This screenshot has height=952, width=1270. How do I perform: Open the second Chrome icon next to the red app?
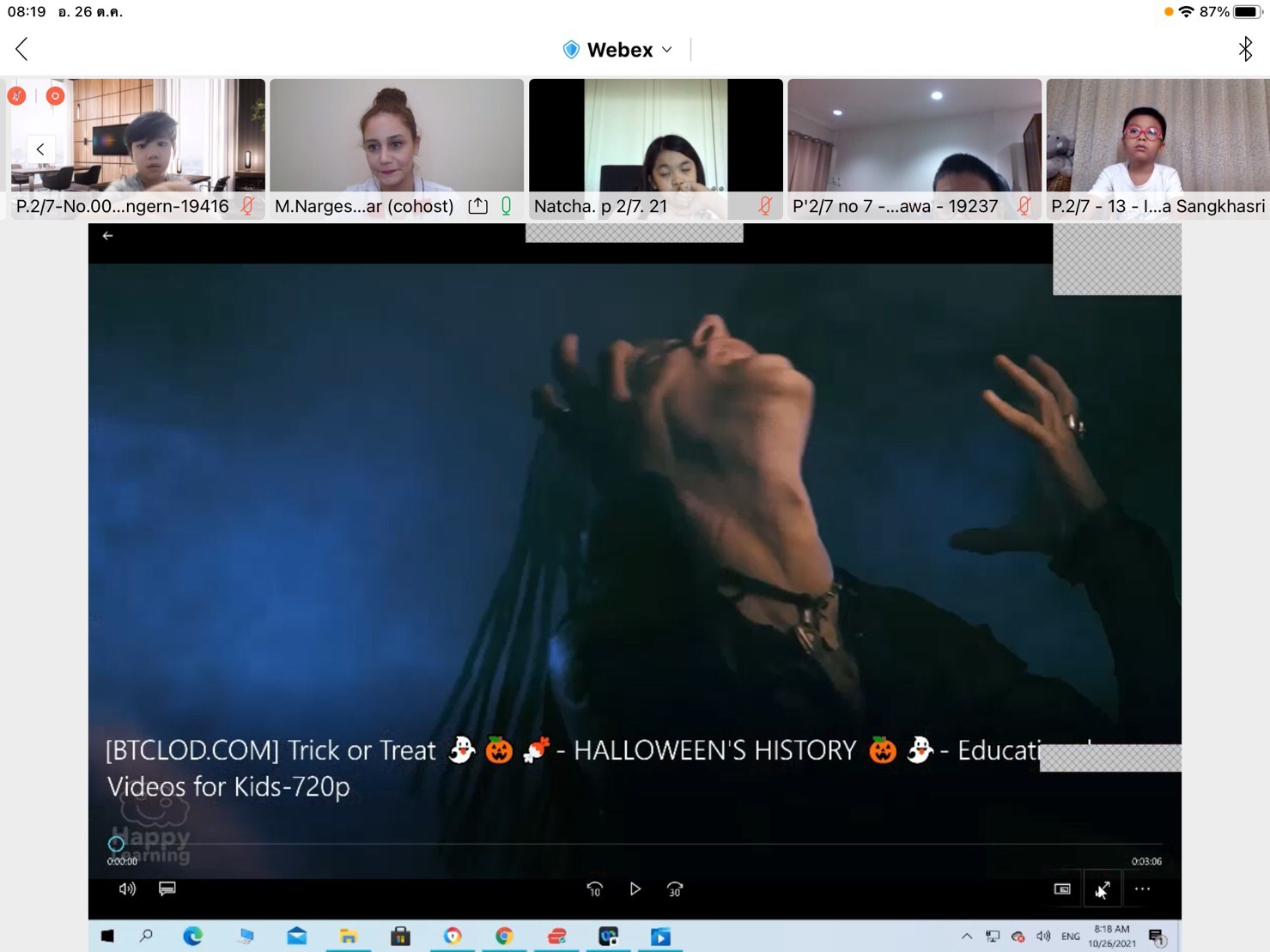pyautogui.click(x=504, y=936)
